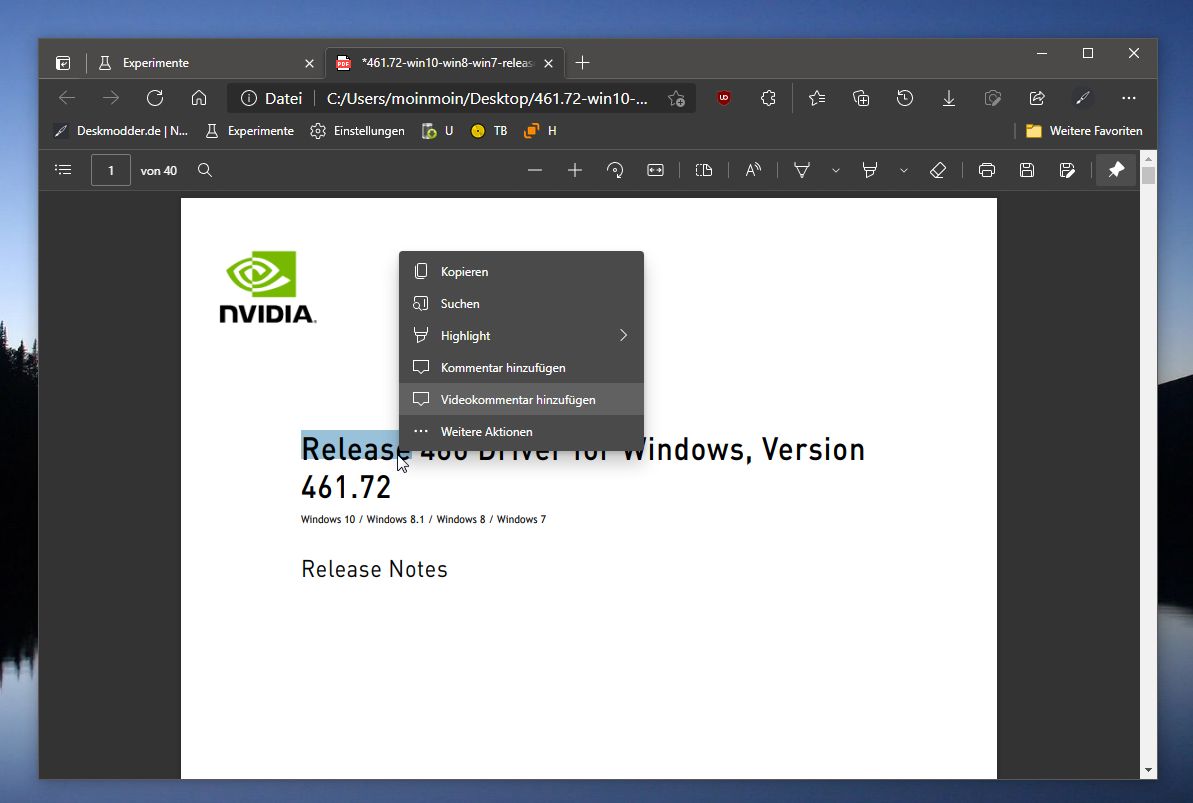Share this page
1193x803 pixels.
[x=1037, y=98]
